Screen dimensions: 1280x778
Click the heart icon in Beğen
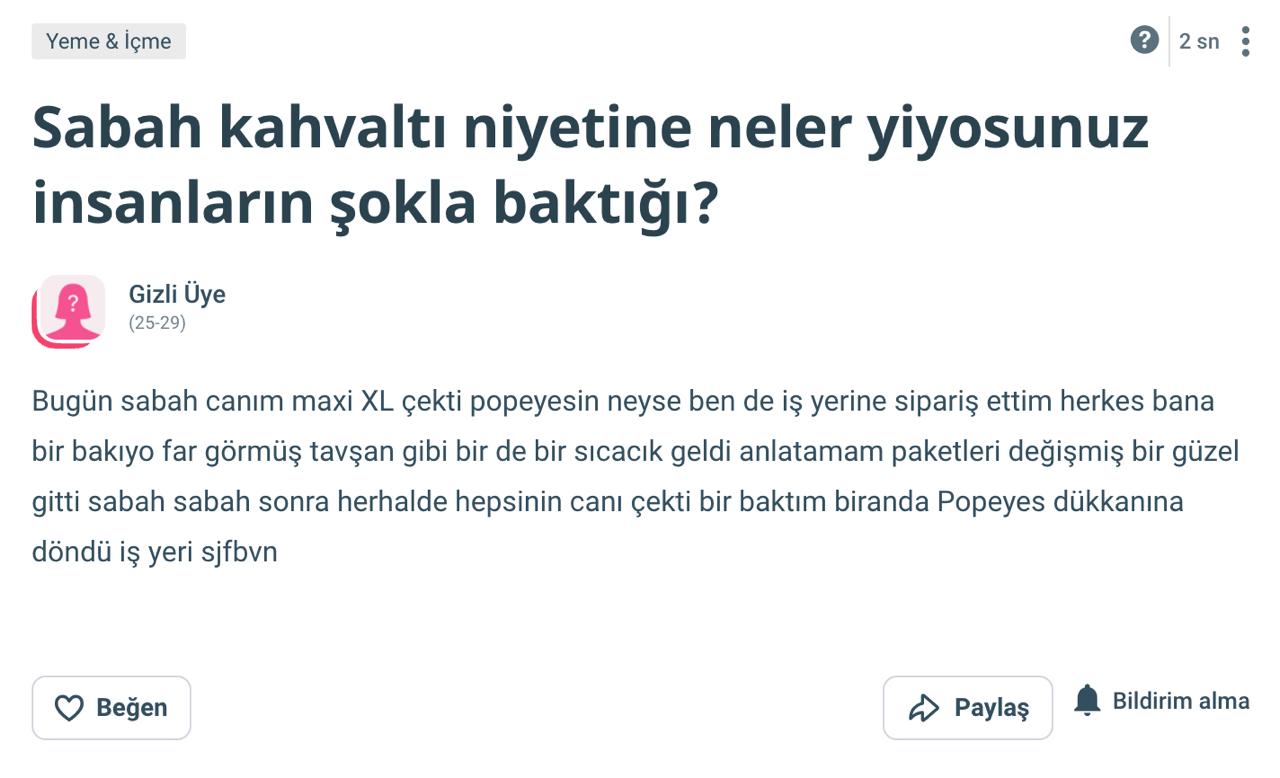68,708
